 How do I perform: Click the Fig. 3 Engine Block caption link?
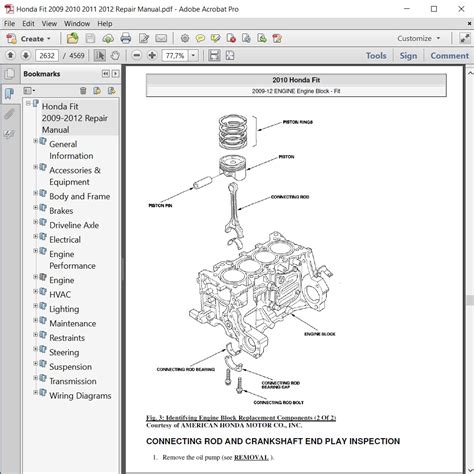pyautogui.click(x=241, y=418)
